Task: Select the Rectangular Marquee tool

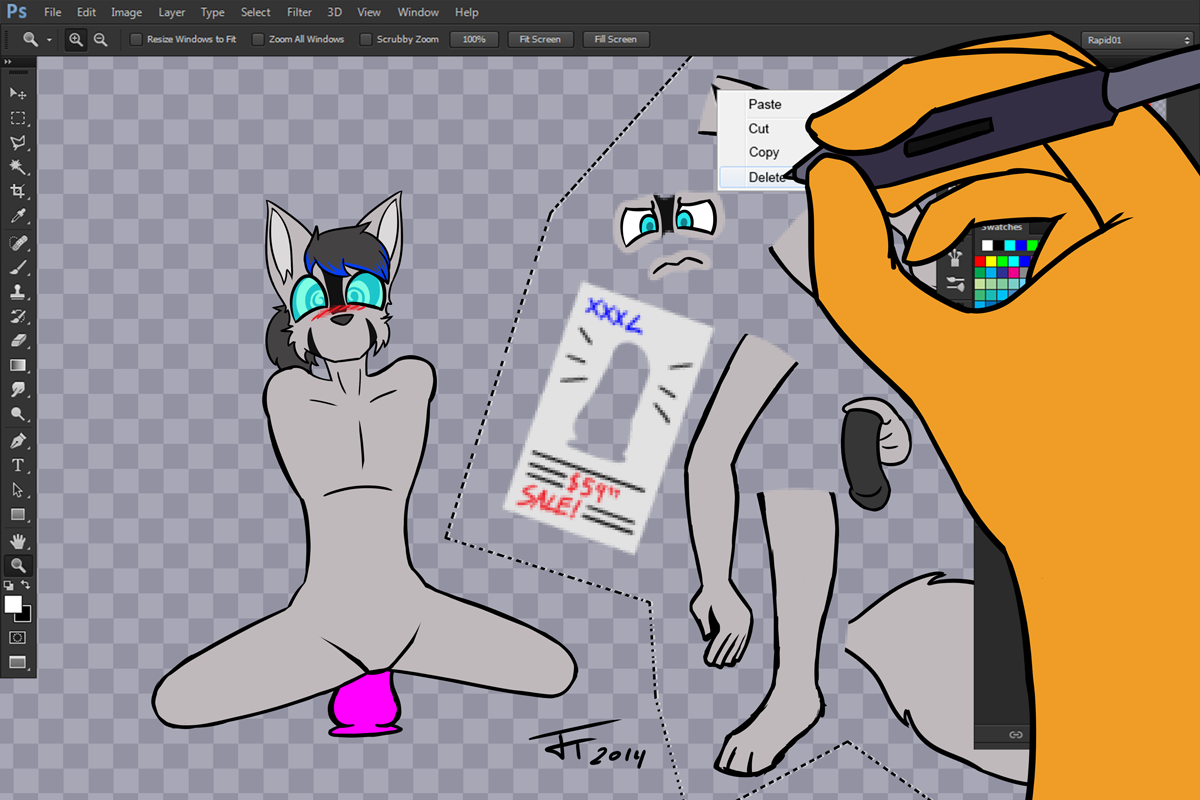Action: click(x=18, y=118)
